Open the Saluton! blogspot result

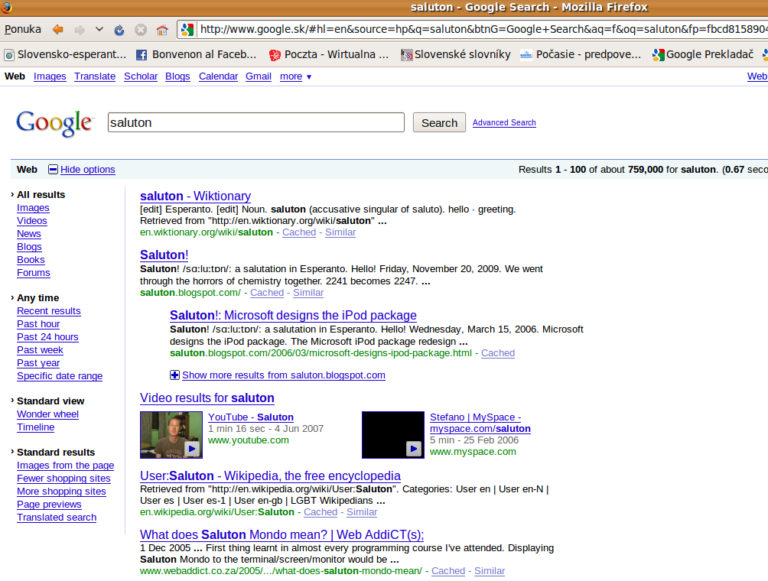pyautogui.click(x=164, y=255)
